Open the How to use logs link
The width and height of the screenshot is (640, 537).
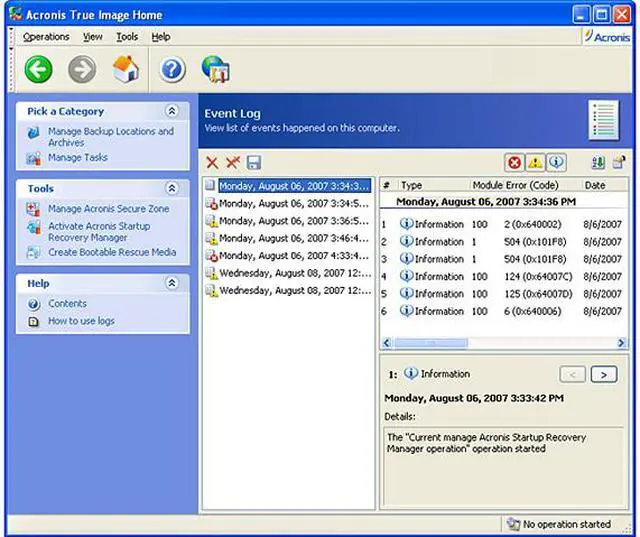(x=81, y=321)
